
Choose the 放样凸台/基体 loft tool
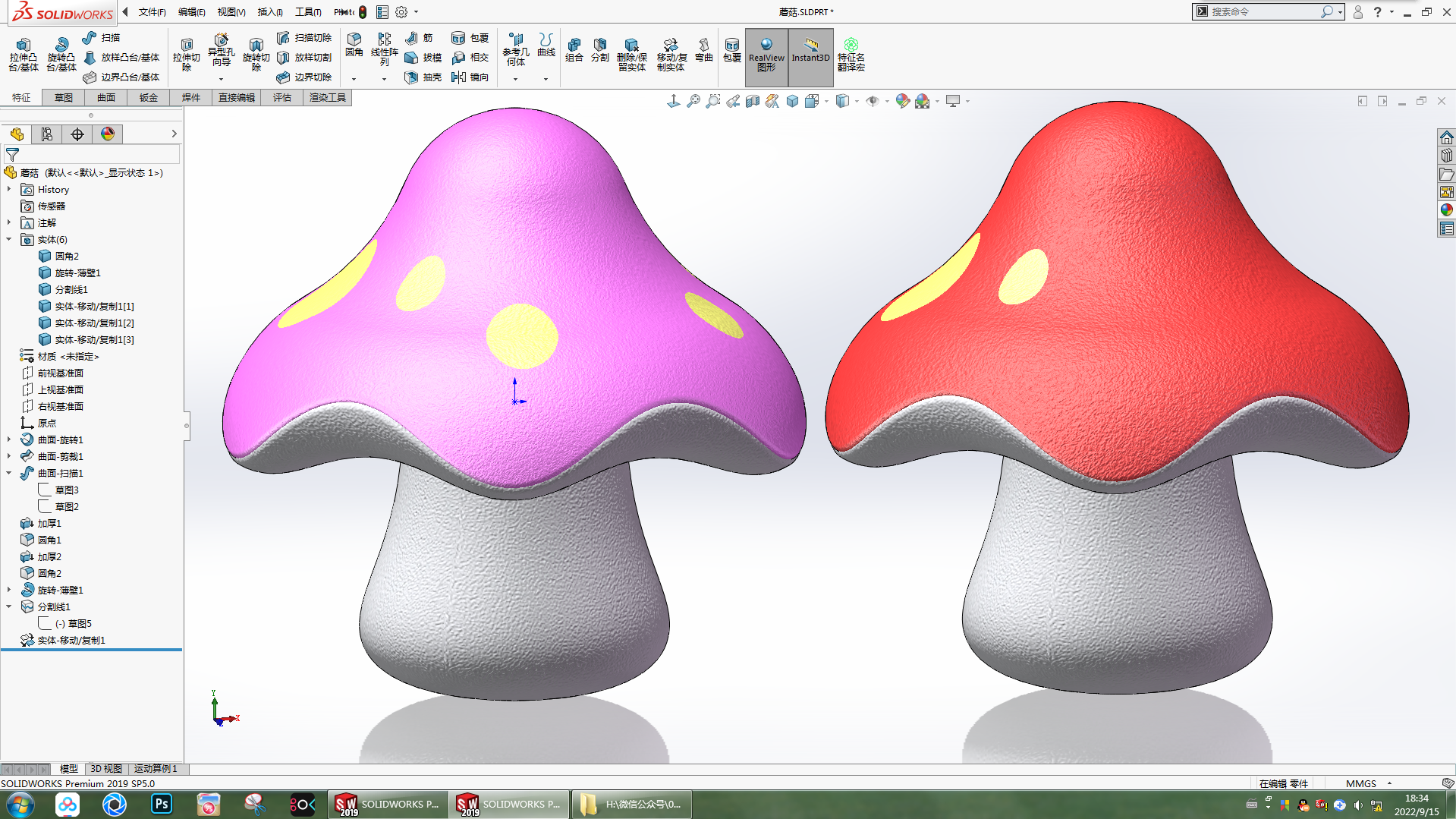[121, 58]
